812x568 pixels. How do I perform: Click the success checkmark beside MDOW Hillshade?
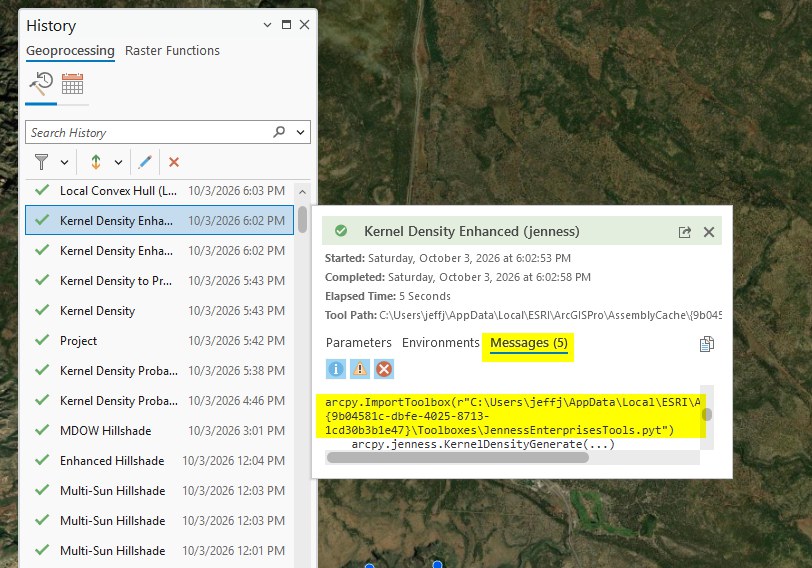[x=42, y=430]
